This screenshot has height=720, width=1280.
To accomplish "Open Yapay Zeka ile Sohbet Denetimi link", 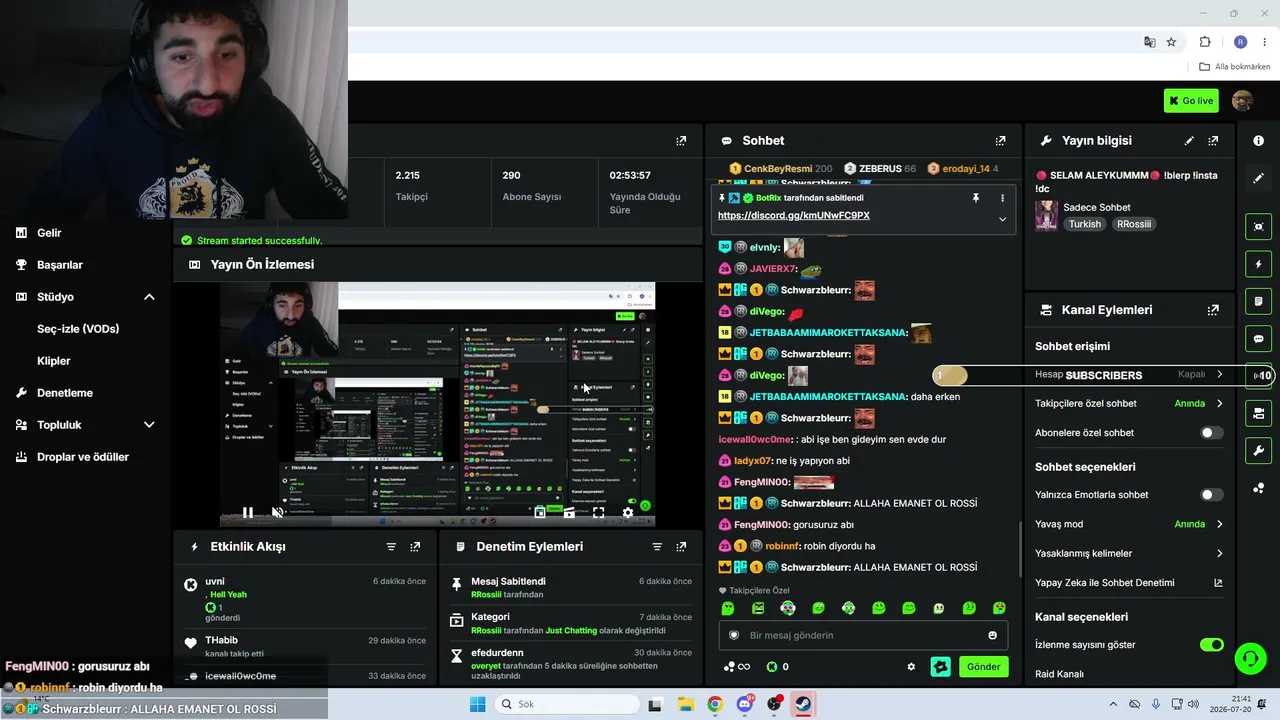I will [x=1129, y=583].
